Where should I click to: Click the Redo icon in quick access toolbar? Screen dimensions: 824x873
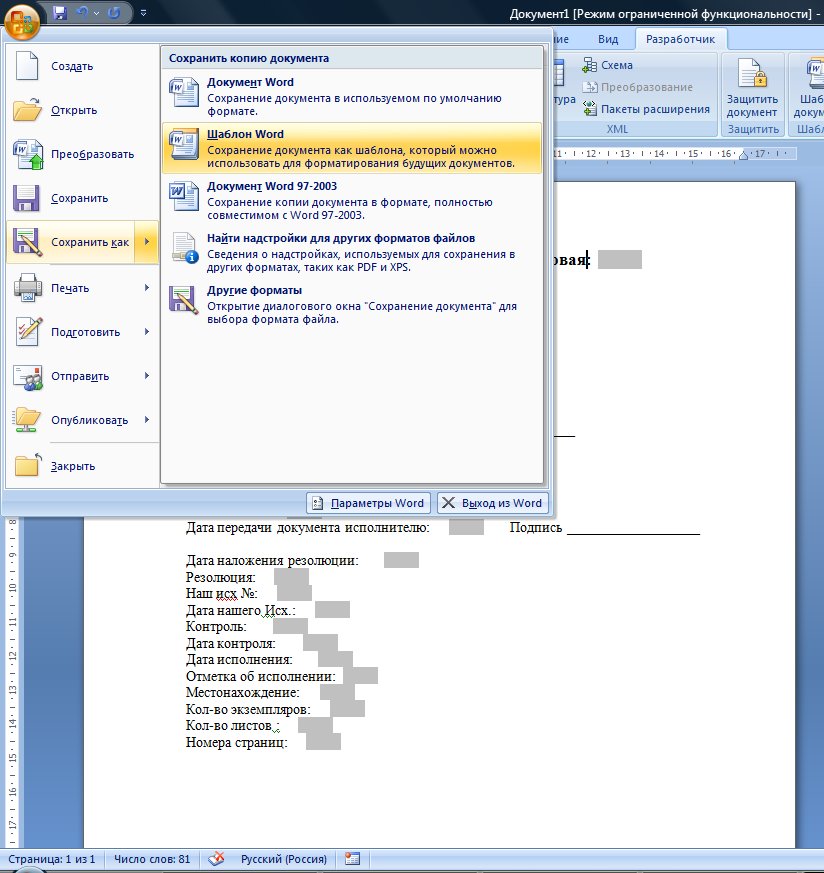click(x=114, y=12)
